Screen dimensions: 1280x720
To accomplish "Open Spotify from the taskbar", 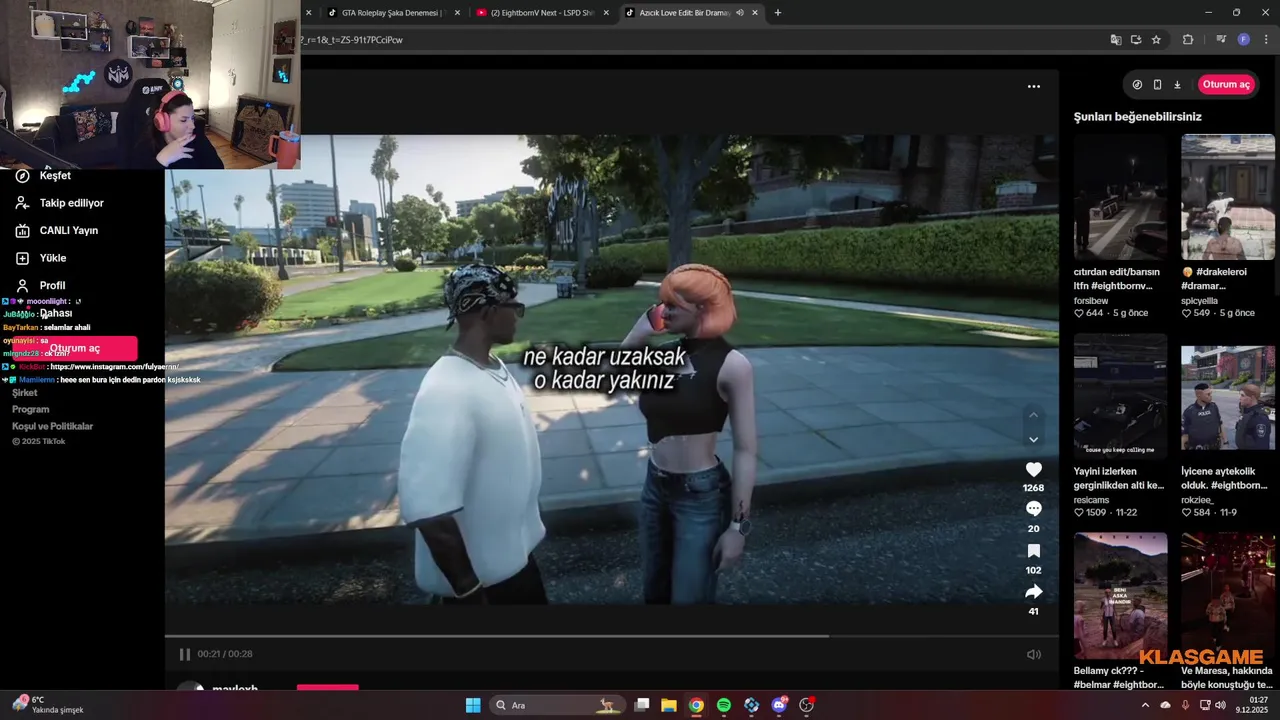I will coord(724,705).
